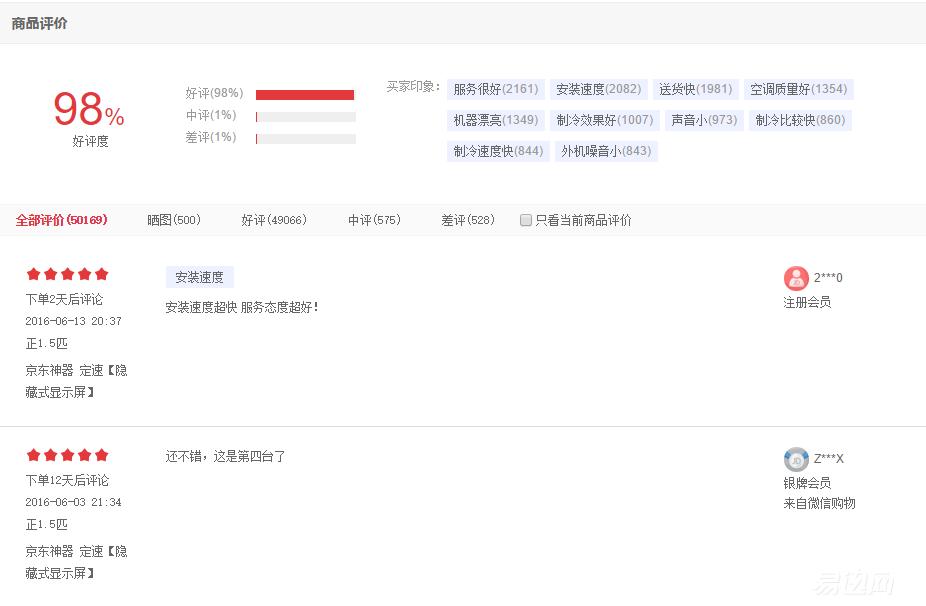The width and height of the screenshot is (926, 606).
Task: Click the 服务很好(2161) impression tag
Action: (x=495, y=89)
